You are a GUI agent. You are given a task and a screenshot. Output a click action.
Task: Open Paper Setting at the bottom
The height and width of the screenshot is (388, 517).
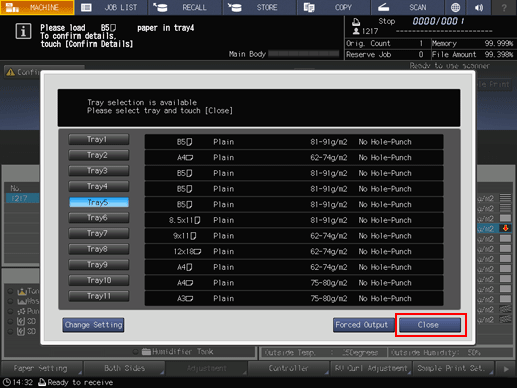pyautogui.click(x=42, y=368)
